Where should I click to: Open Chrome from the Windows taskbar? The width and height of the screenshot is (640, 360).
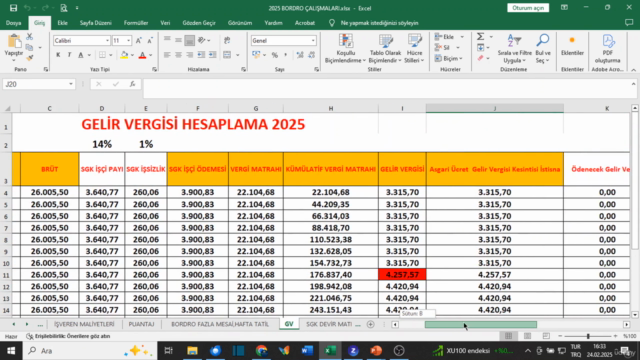261,351
